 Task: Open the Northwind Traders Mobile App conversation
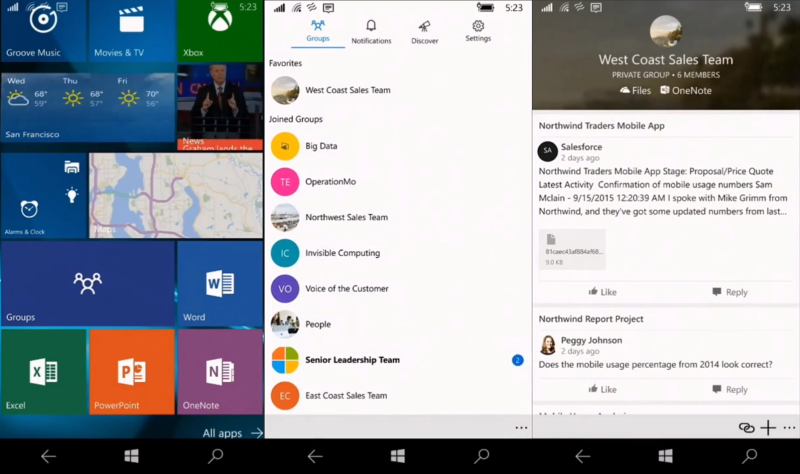click(x=602, y=126)
